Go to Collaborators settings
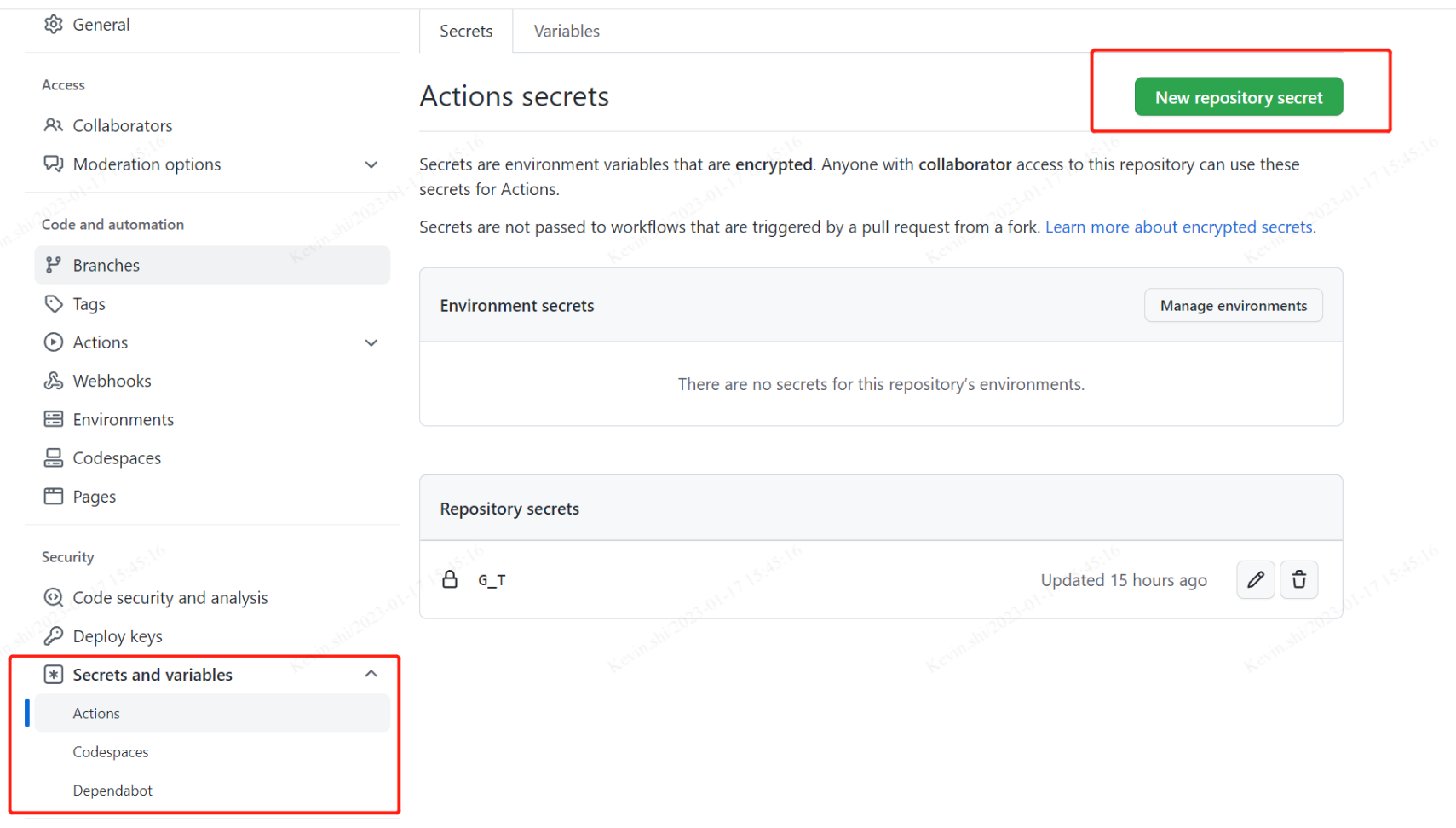 [123, 125]
